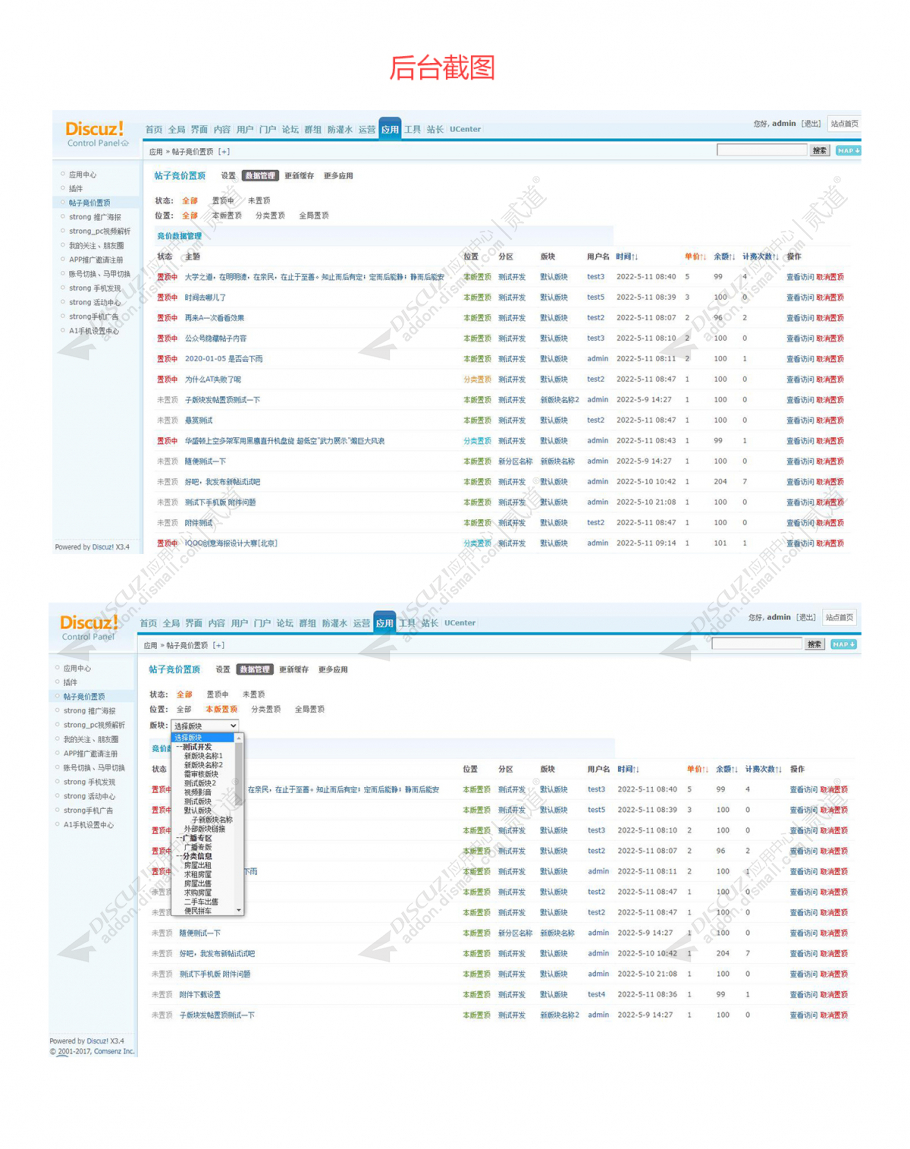This screenshot has height=1149, width=910.
Task: Click the 搜索 button in the lower screenshot
Action: coord(814,644)
